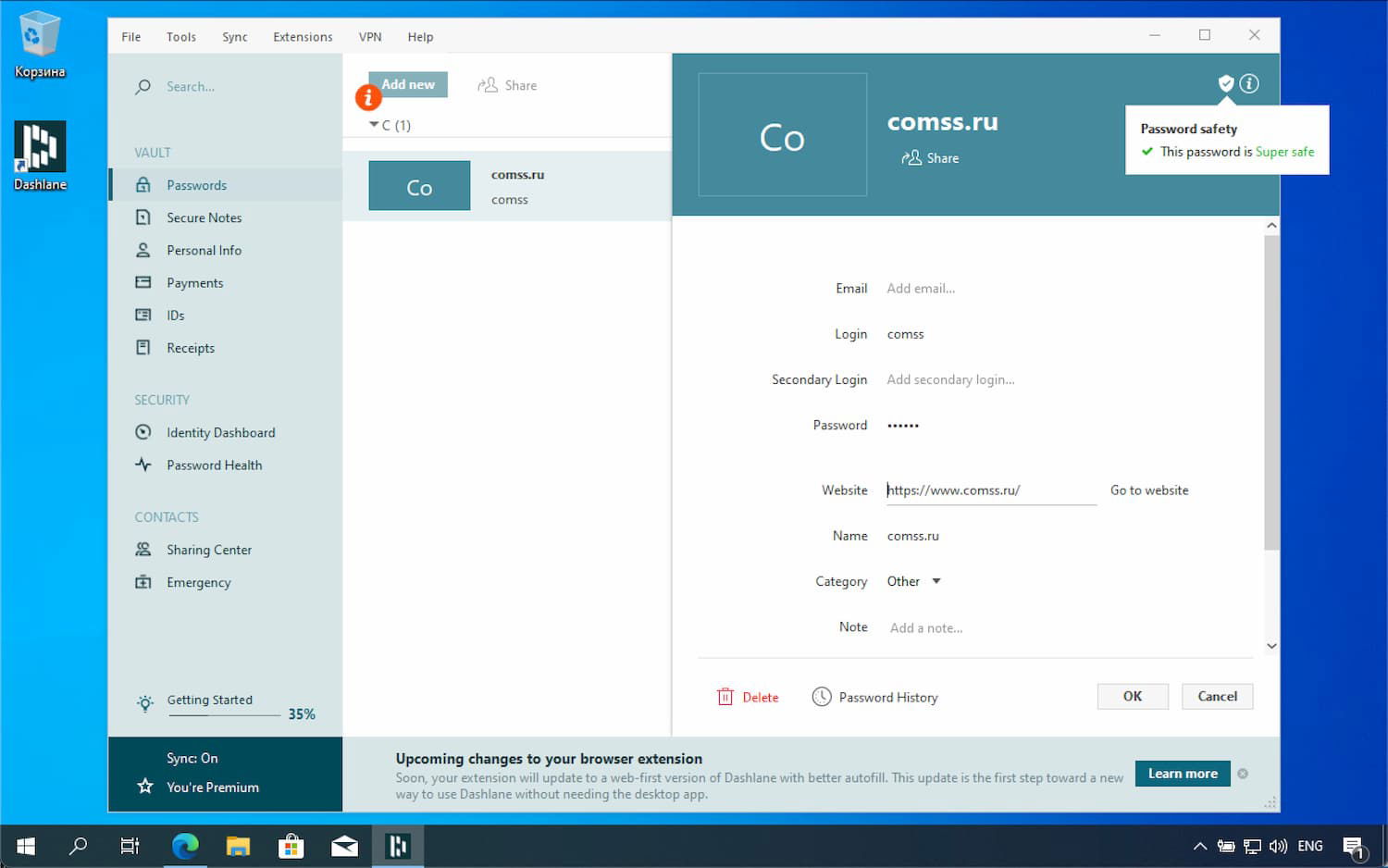Open Microsoft Edge from the taskbar
This screenshot has width=1388, height=868.
tap(184, 845)
